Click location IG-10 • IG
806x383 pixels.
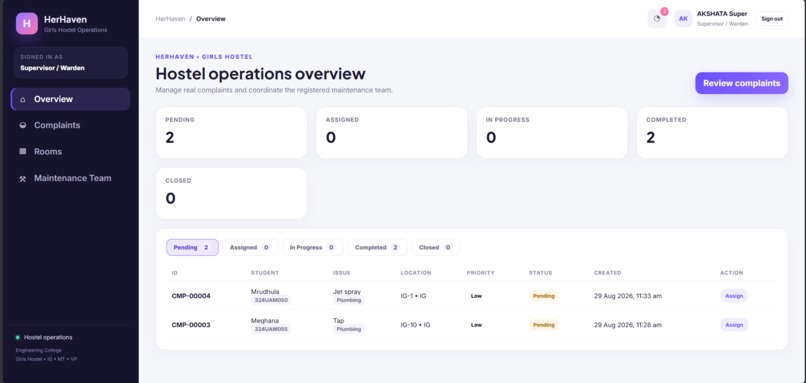[x=415, y=325]
